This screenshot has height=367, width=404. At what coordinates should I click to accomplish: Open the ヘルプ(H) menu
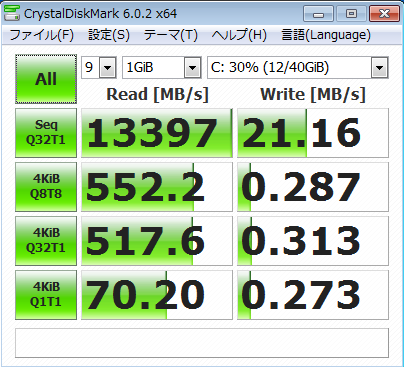[x=239, y=35]
